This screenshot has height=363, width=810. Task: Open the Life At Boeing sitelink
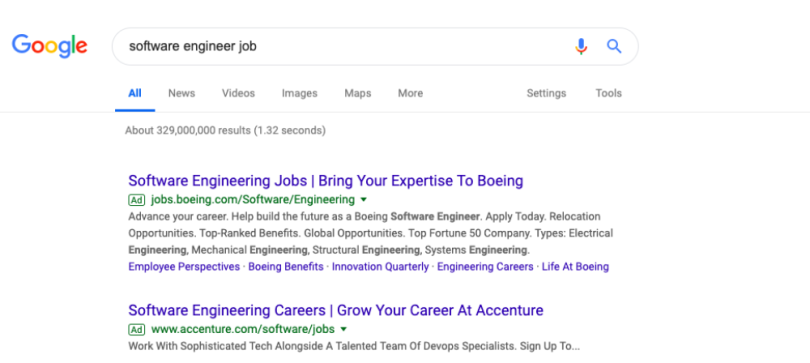pos(575,267)
